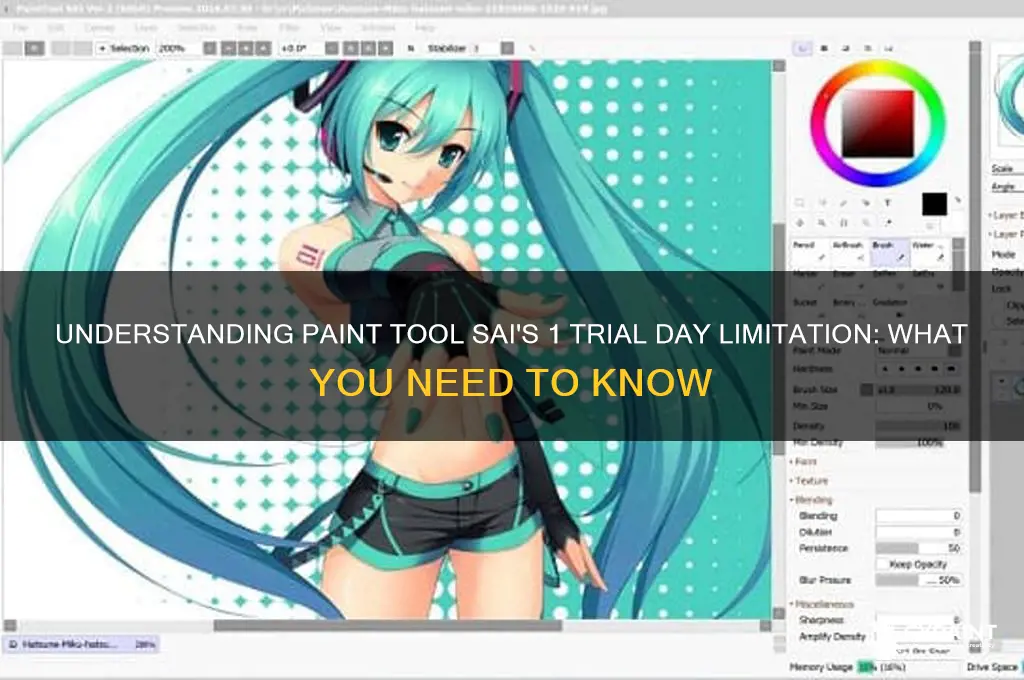
Task: Select the Zoom magnifier tool
Action: pos(822,223)
